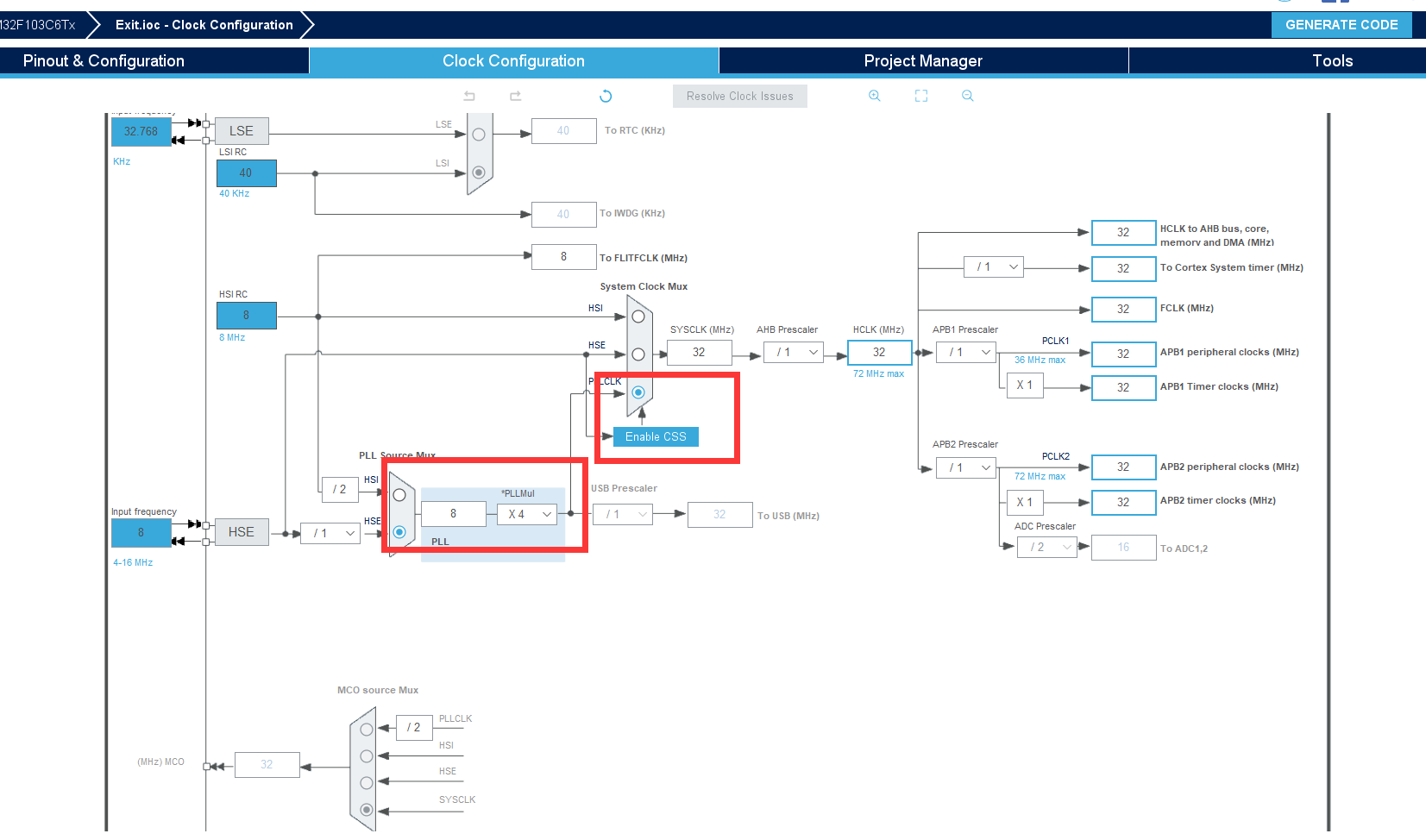Zoom in on the clock diagram

coord(875,96)
